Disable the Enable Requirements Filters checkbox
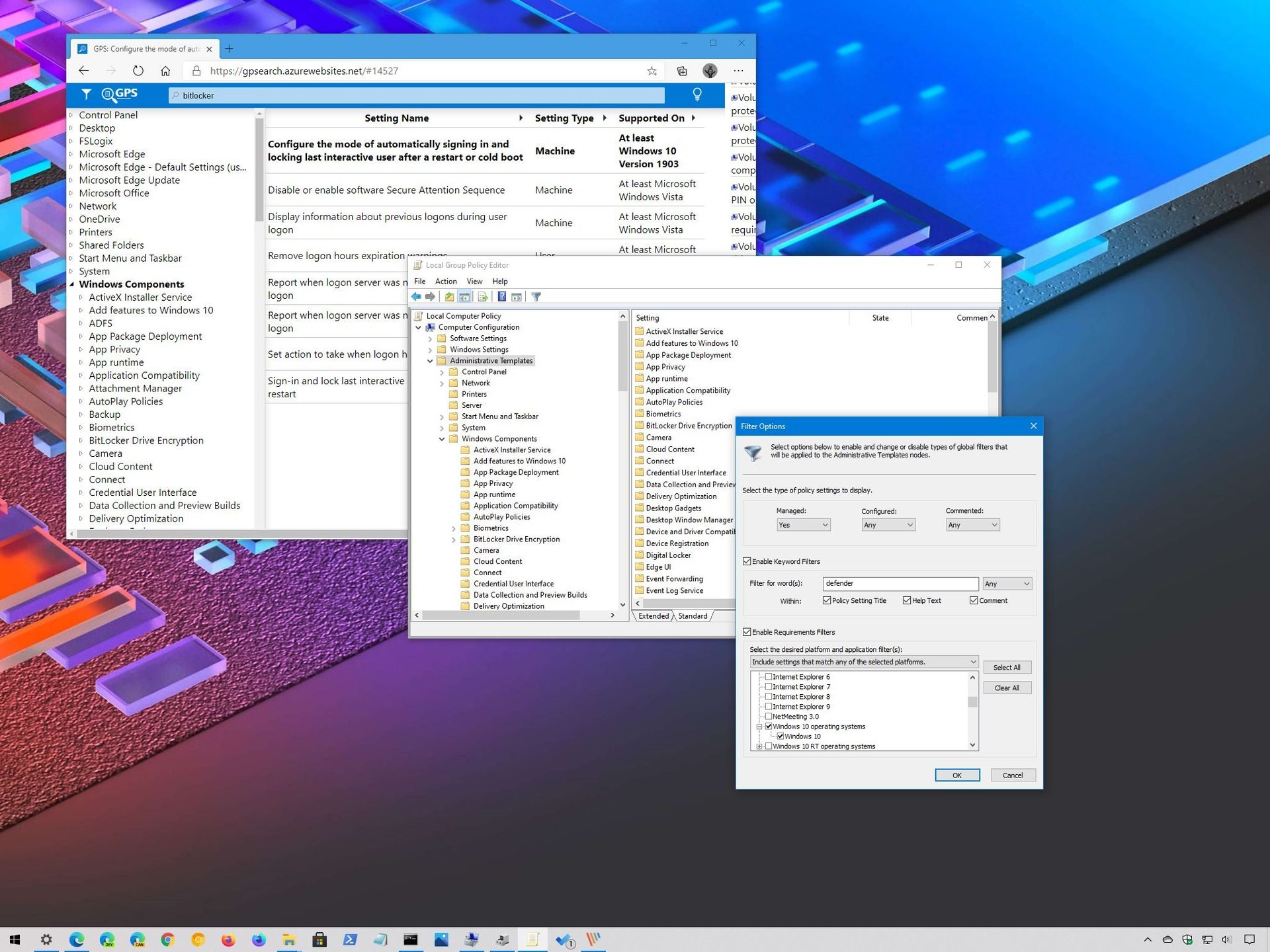 click(747, 632)
